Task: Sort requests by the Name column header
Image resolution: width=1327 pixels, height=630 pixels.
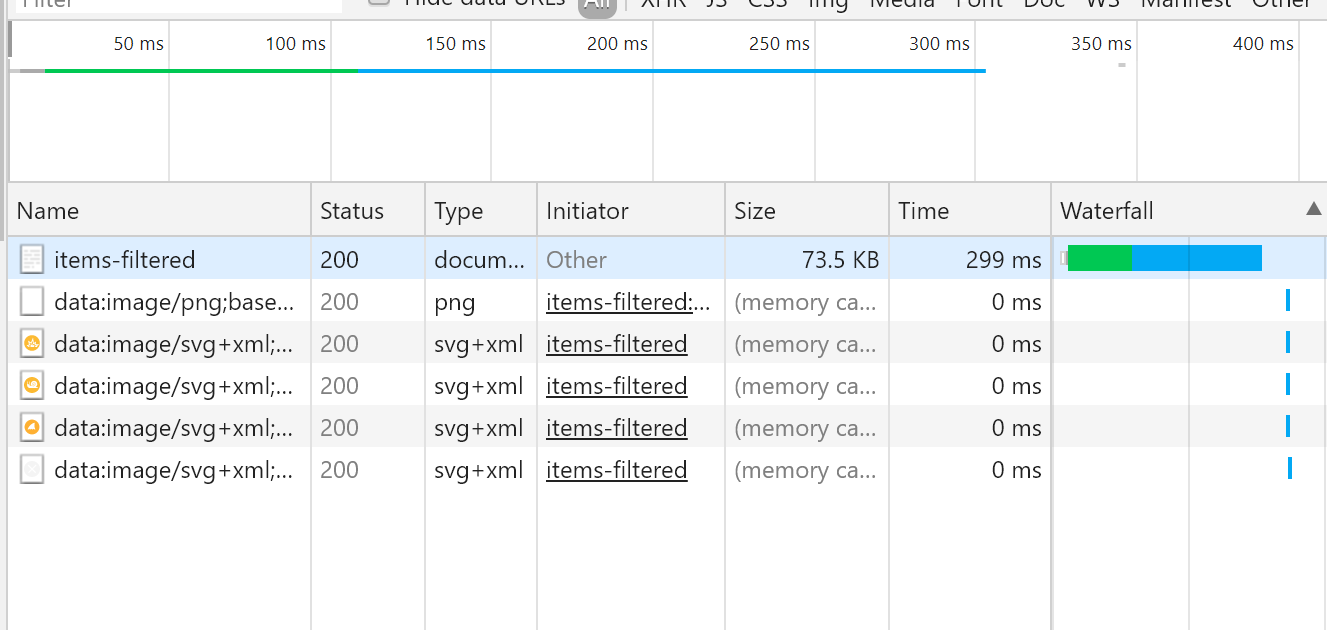Action: [48, 211]
